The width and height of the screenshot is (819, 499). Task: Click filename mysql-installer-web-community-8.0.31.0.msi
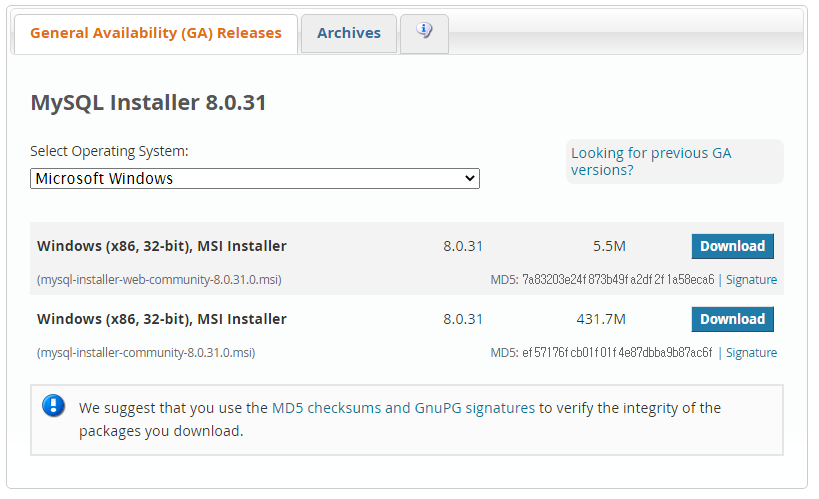(x=159, y=280)
